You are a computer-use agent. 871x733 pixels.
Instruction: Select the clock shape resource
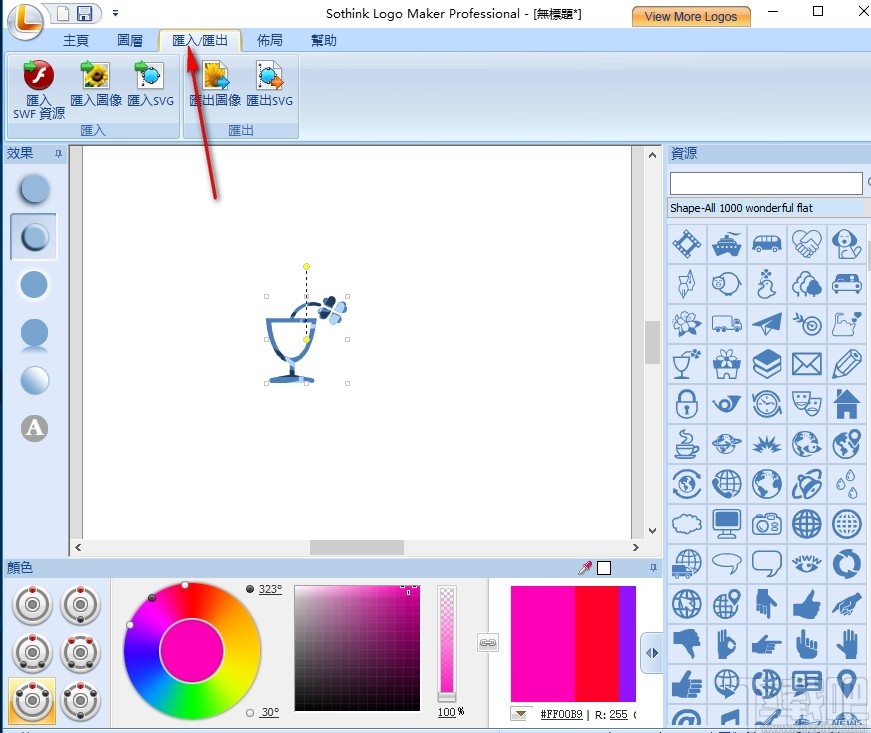click(766, 403)
